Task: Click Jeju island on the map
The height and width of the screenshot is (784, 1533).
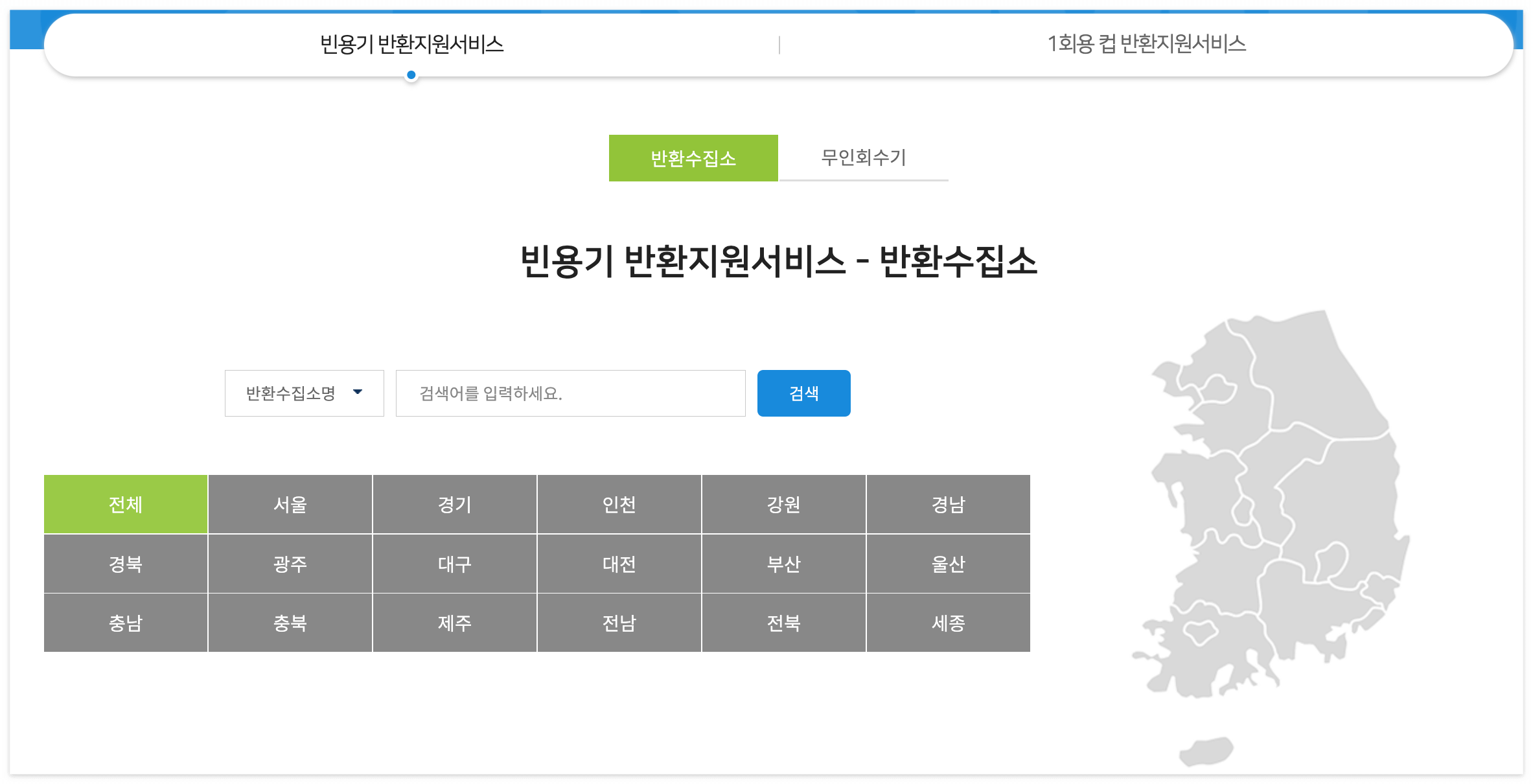Action: click(1206, 751)
